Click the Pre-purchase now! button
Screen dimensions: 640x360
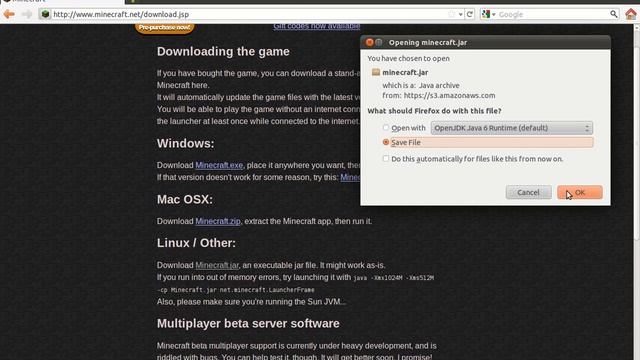pyautogui.click(x=164, y=27)
